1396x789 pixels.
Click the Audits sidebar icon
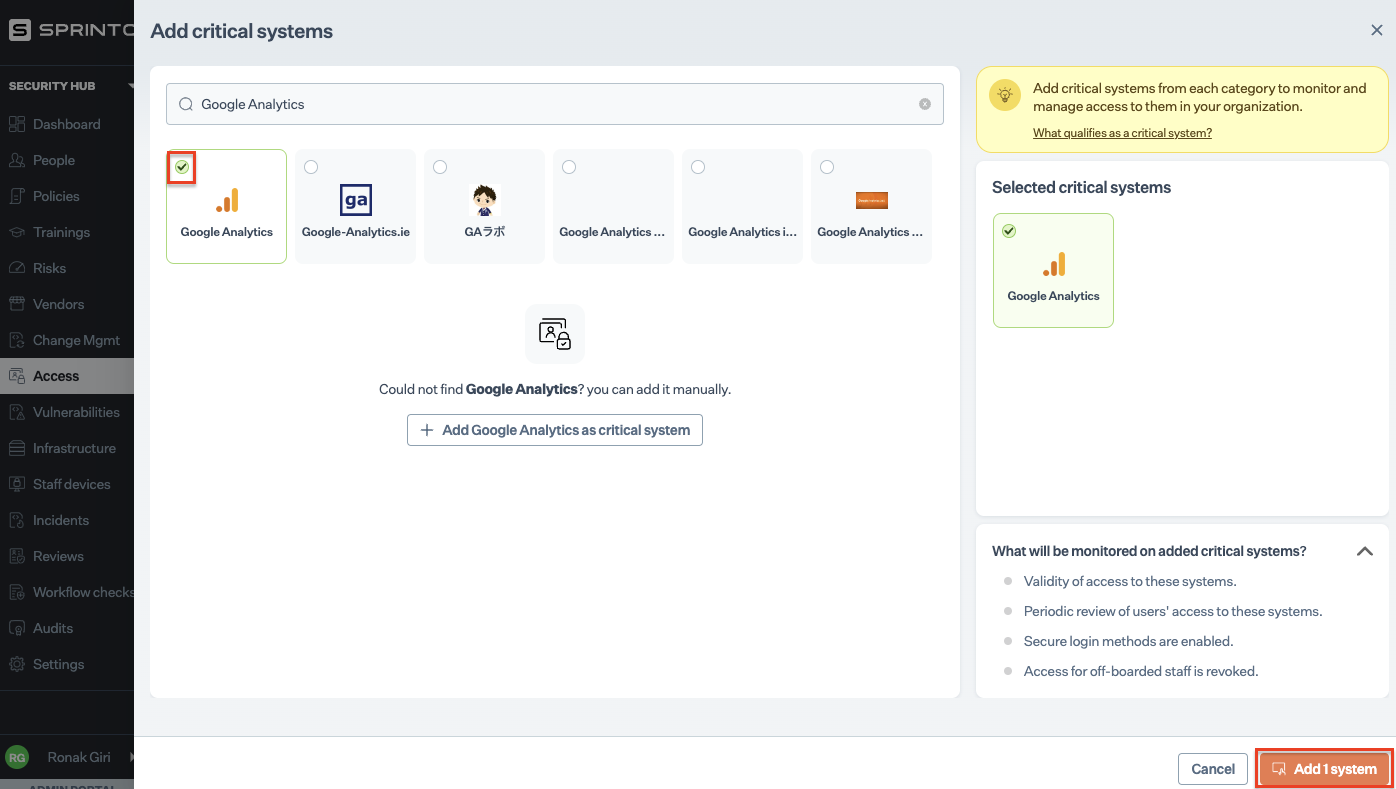(16, 628)
